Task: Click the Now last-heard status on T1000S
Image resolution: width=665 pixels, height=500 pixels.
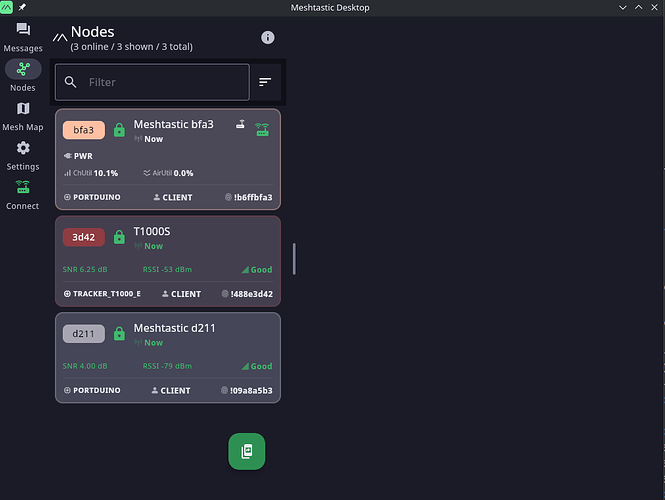Action: [149, 246]
